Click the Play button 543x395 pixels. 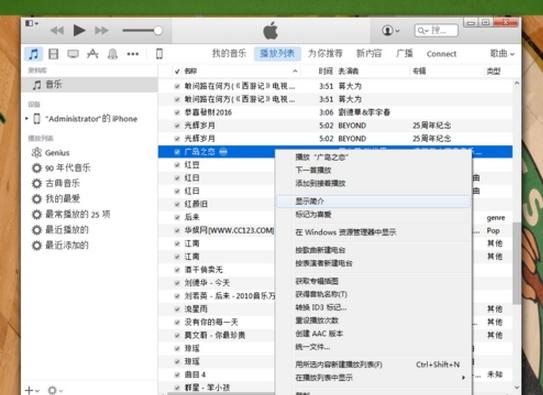click(79, 30)
